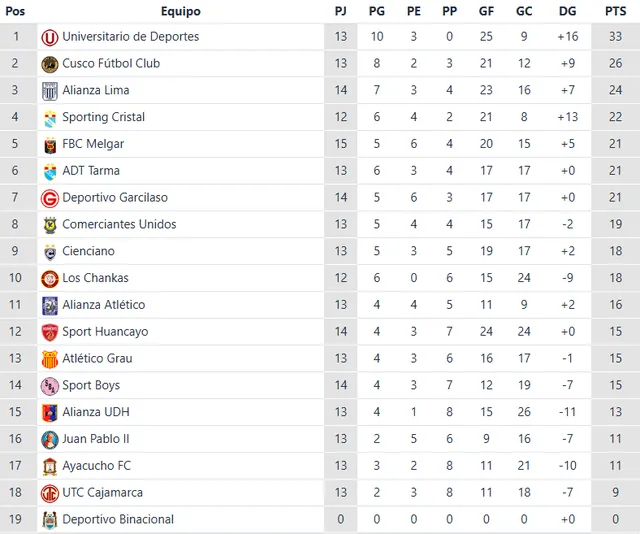Image resolution: width=640 pixels, height=534 pixels.
Task: Open the Cienciano team name link
Action: pyautogui.click(x=88, y=251)
